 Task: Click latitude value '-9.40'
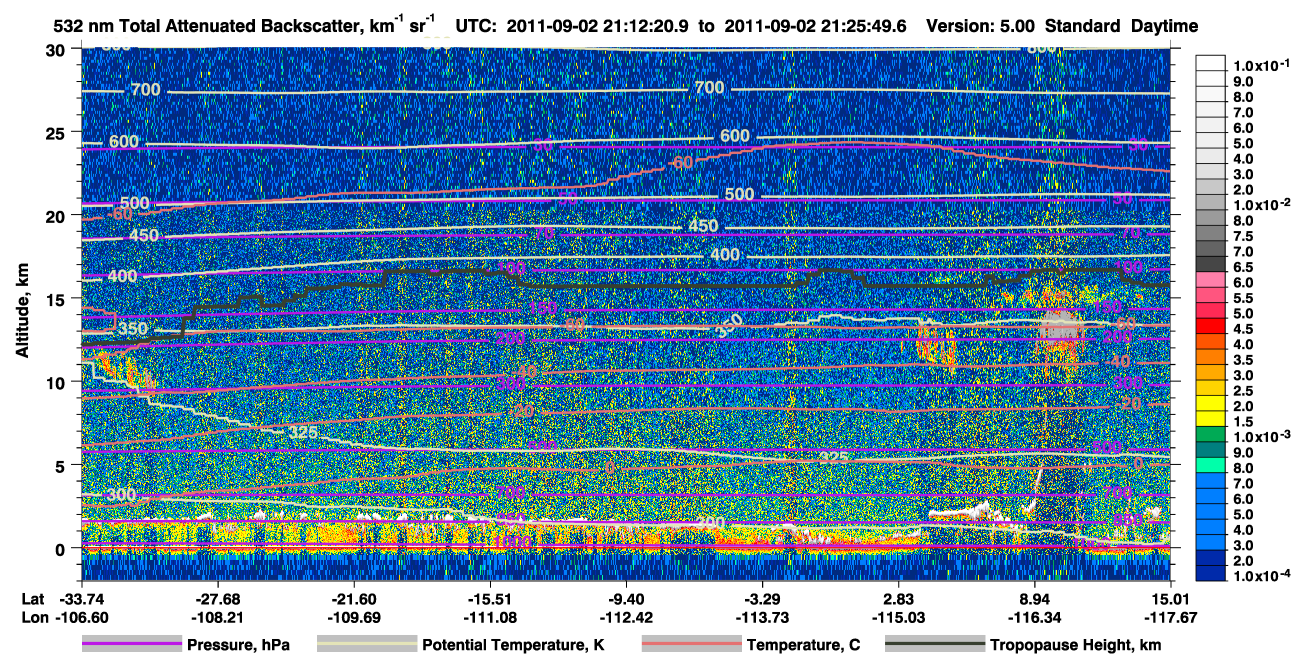point(625,598)
